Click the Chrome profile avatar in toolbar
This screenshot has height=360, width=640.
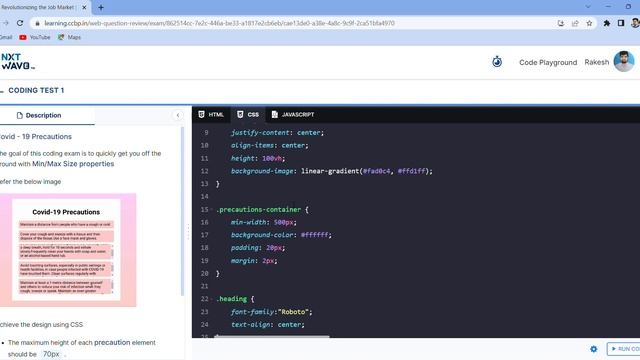(x=635, y=23)
